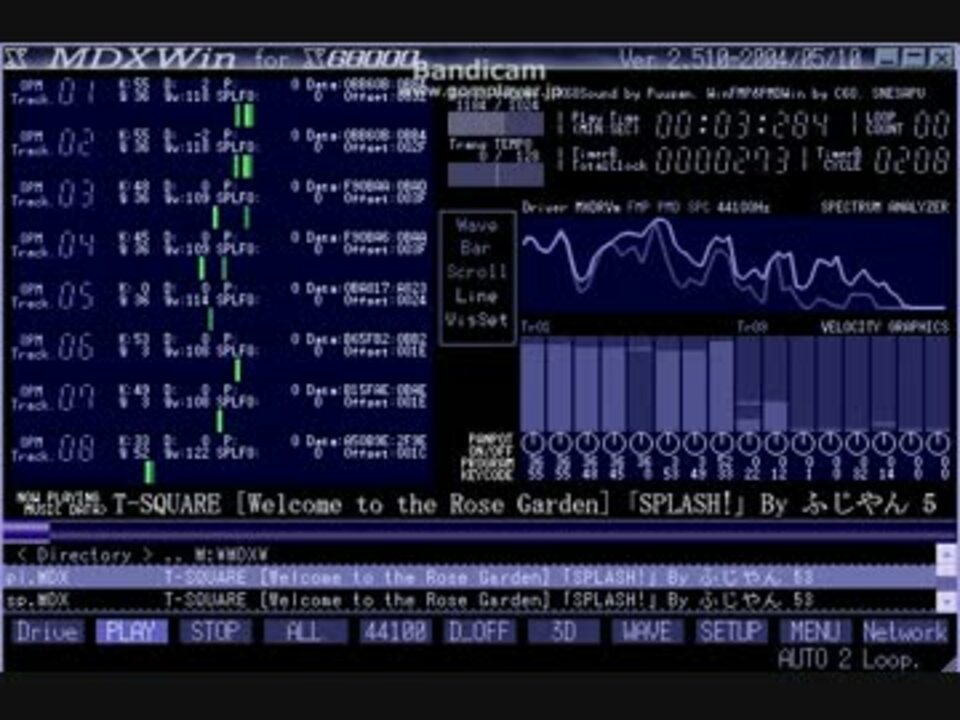Toggle the D_OFF button

pyautogui.click(x=479, y=631)
